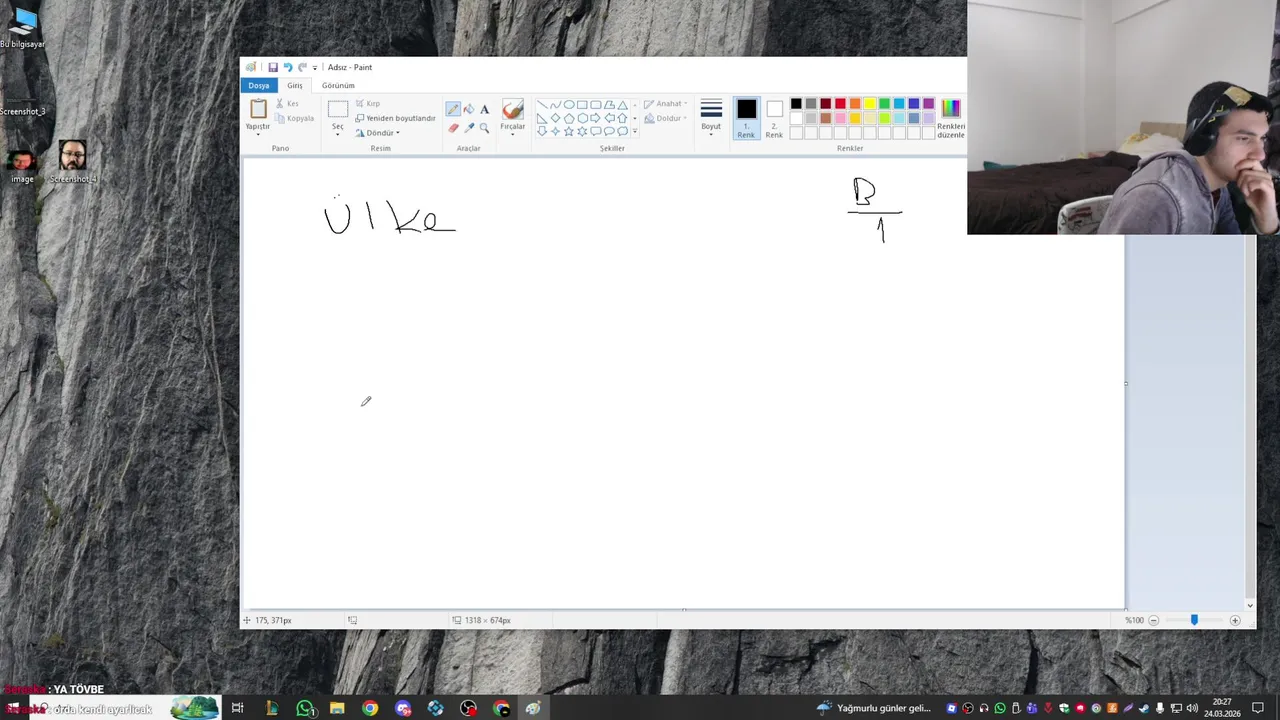The height and width of the screenshot is (720, 1280).
Task: Select the right arrow shape
Action: 596,118
